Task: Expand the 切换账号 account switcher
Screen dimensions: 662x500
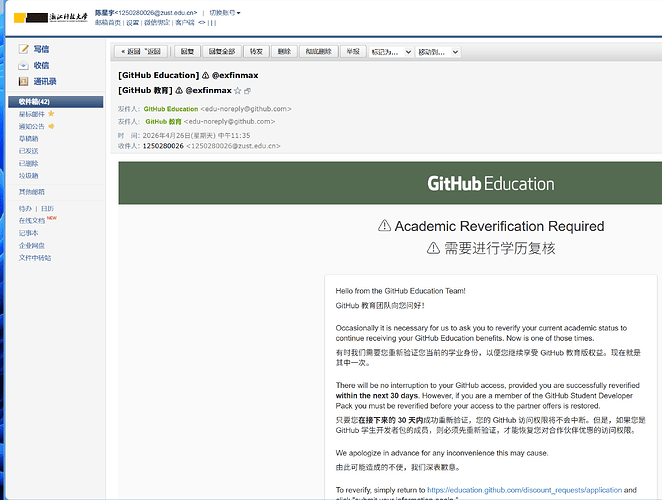Action: [225, 13]
